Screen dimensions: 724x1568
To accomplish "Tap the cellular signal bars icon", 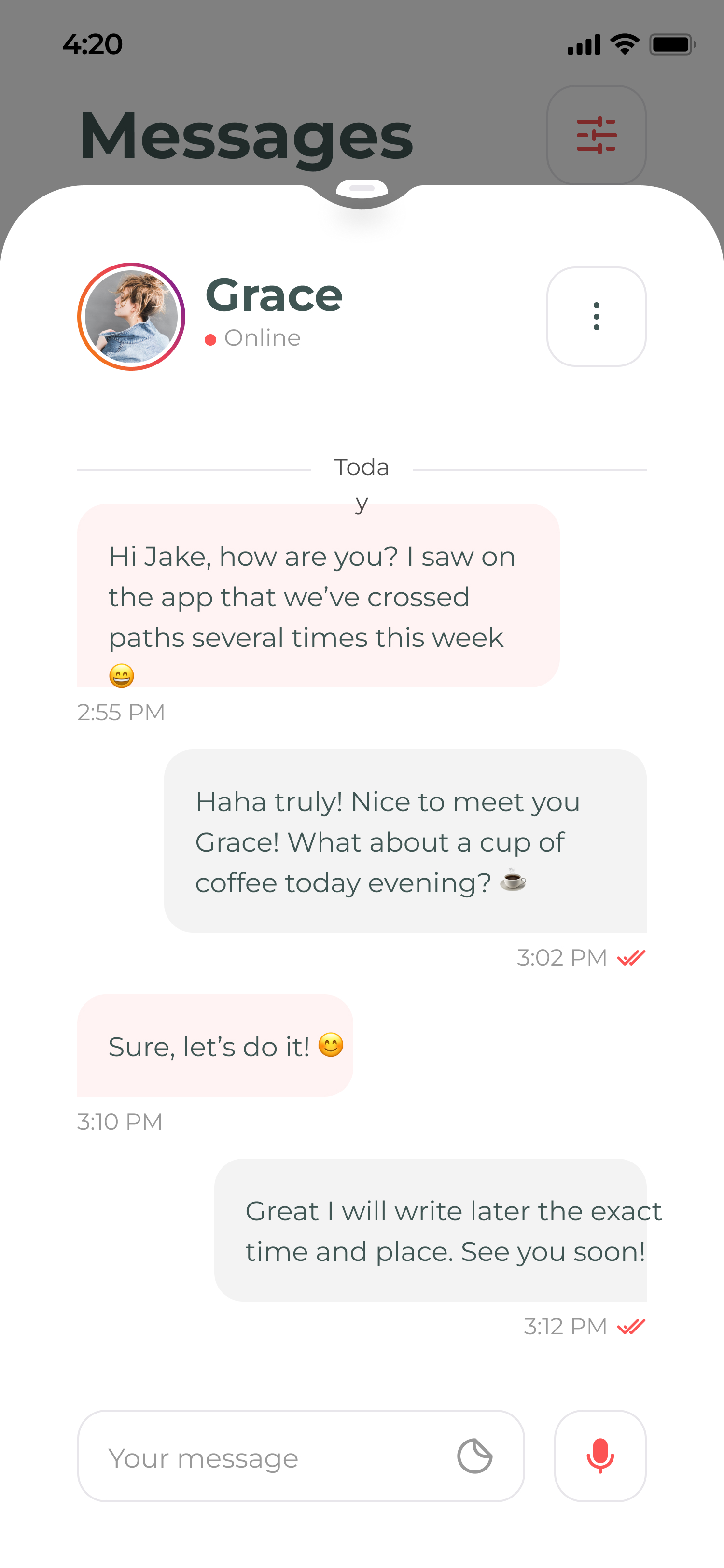I will tap(584, 45).
